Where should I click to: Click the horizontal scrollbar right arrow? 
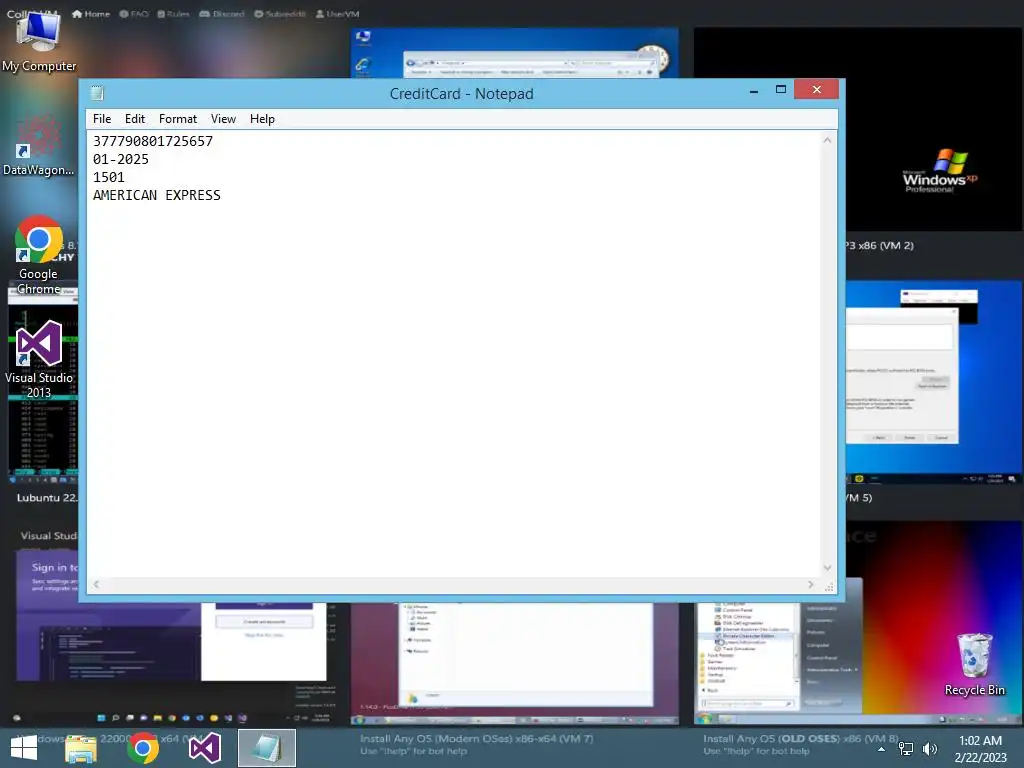(x=810, y=584)
